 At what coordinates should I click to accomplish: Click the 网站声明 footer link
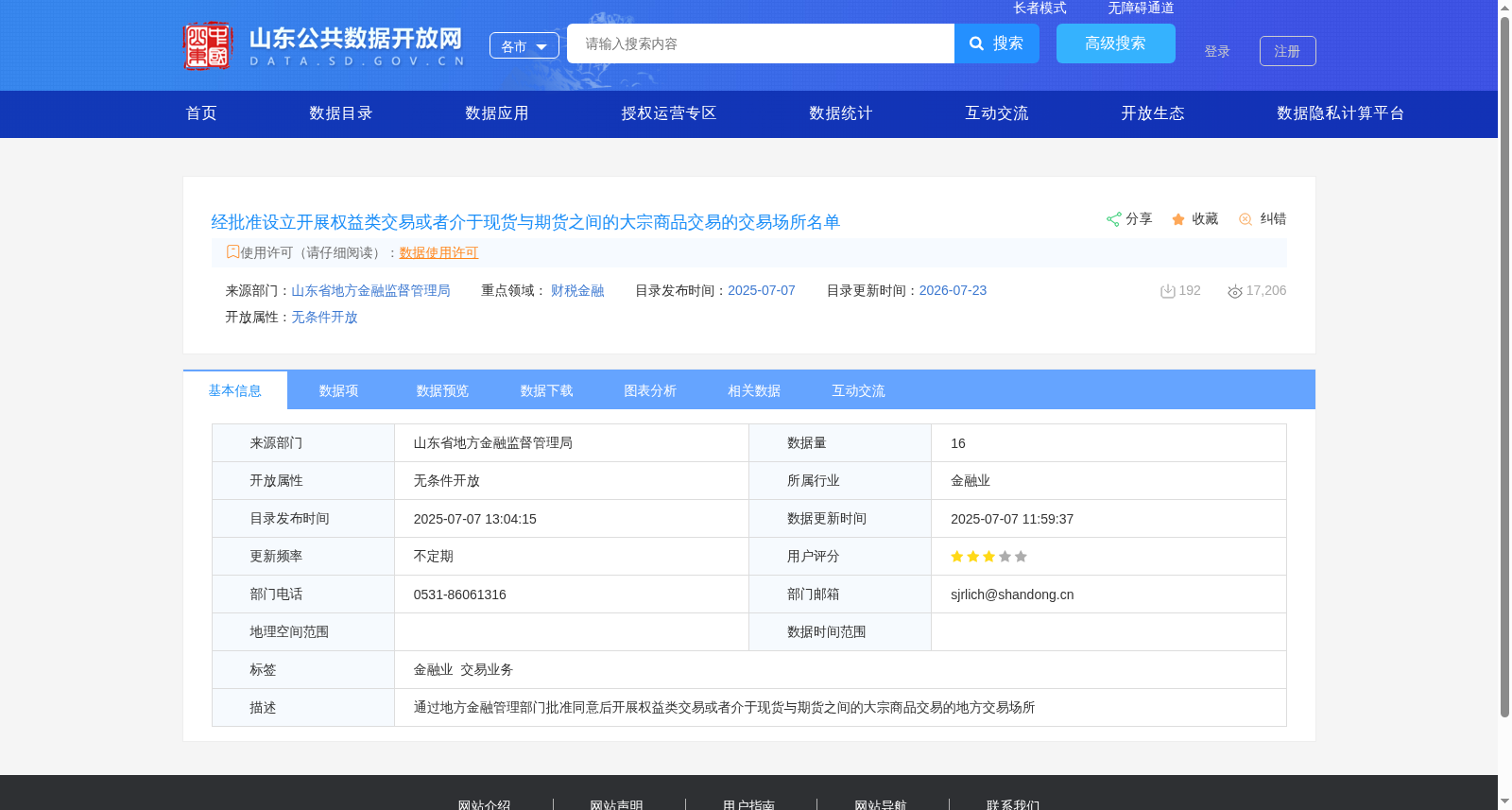616,804
